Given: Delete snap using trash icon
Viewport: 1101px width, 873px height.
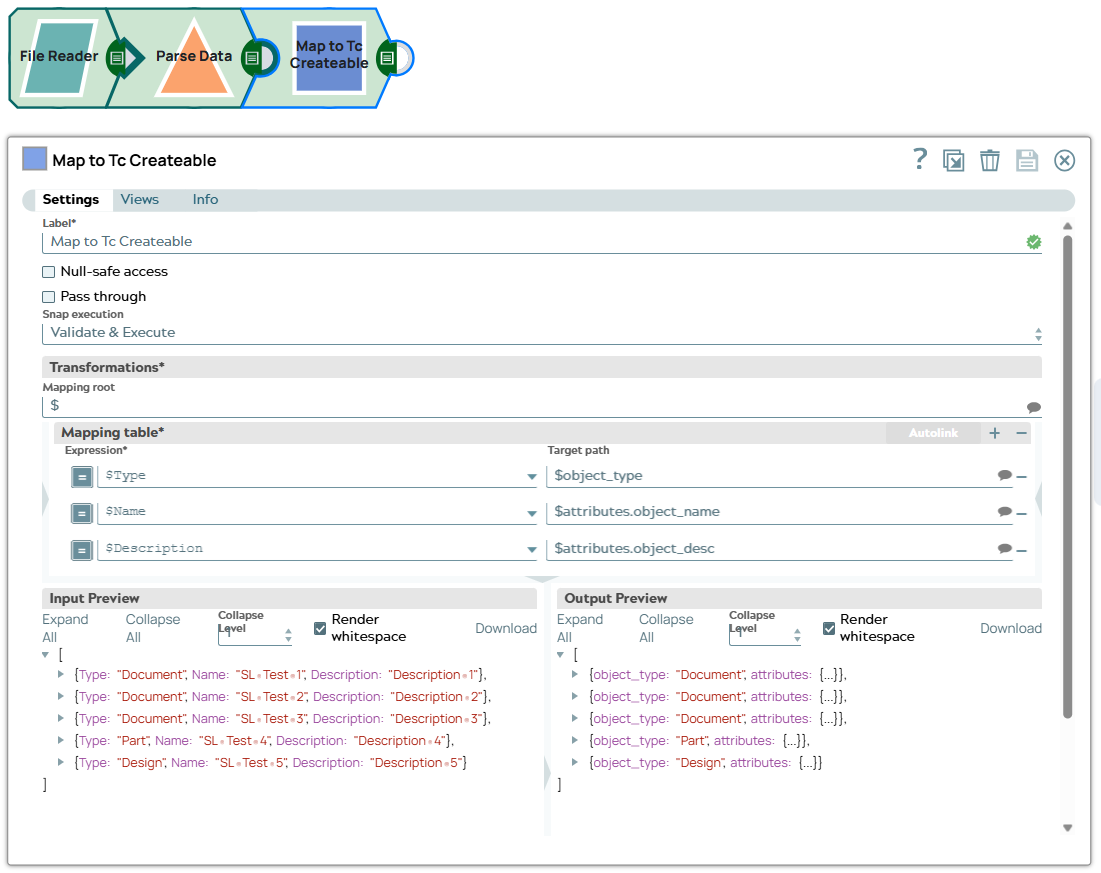Looking at the screenshot, I should pos(989,161).
